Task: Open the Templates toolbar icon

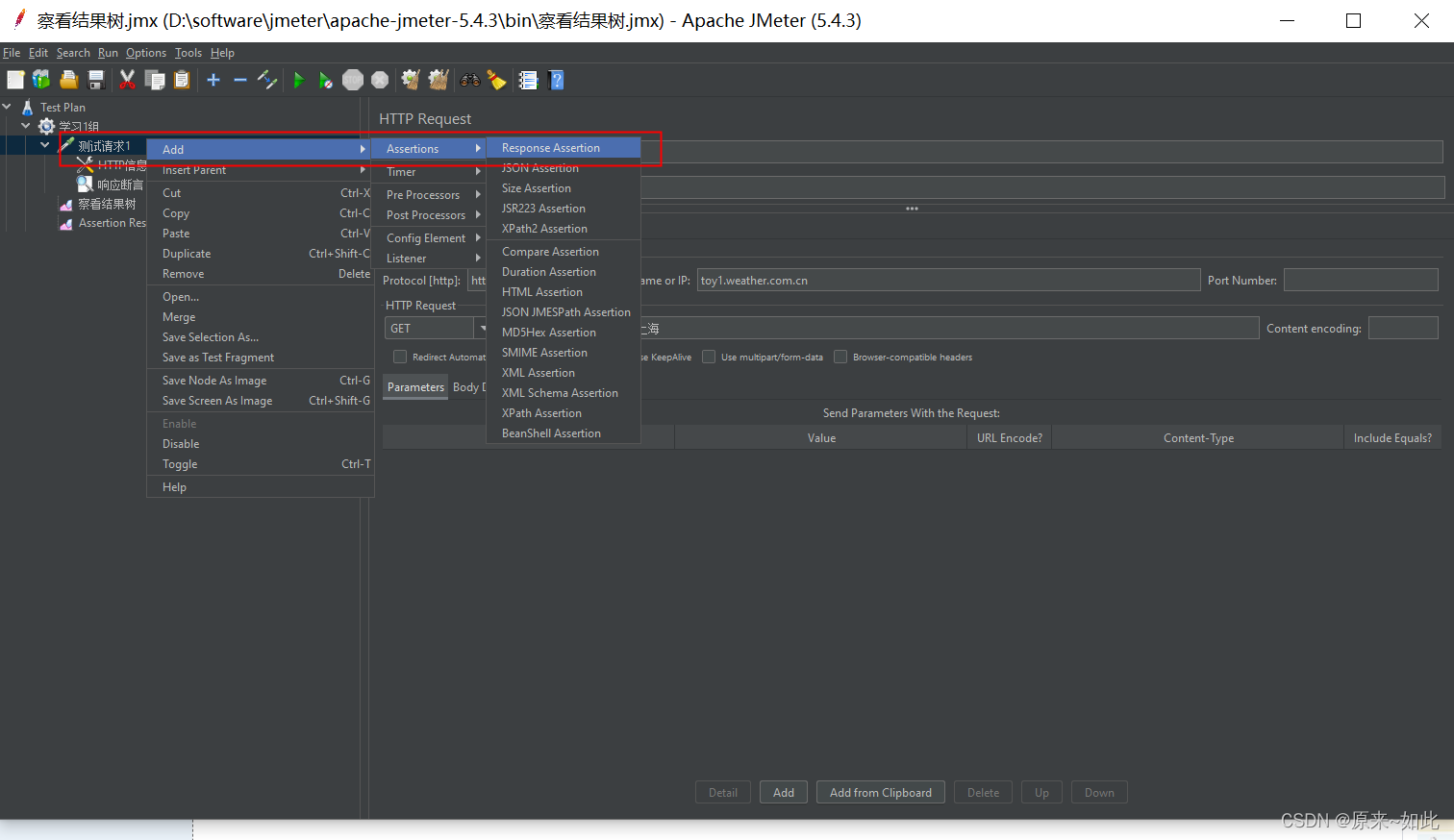Action: 41,80
